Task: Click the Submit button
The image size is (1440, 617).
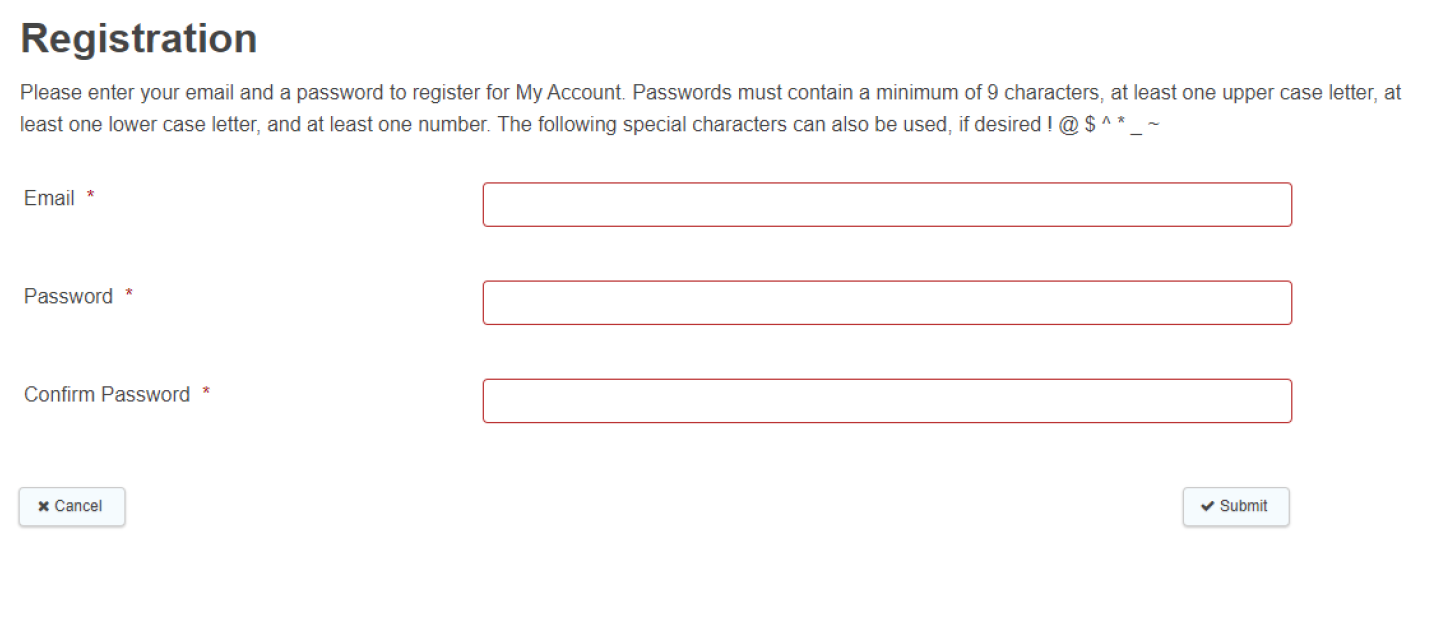Action: click(1235, 506)
